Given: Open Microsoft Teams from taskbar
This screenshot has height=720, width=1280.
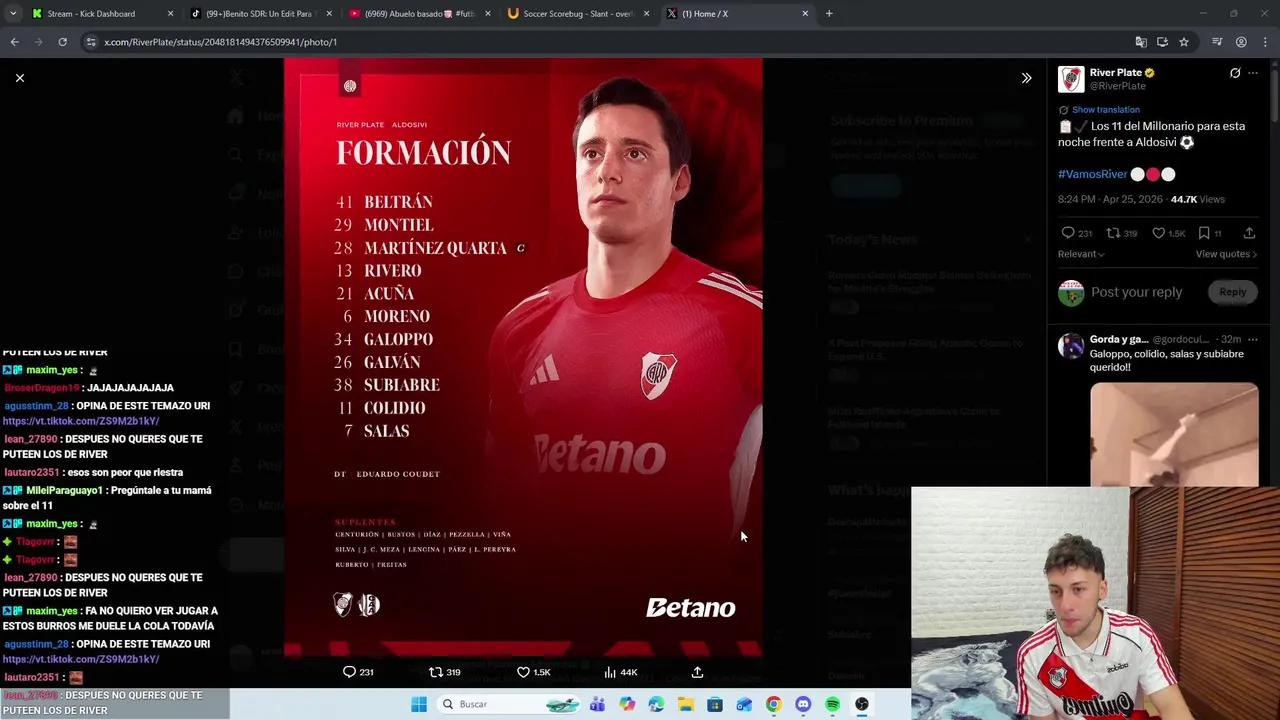Looking at the screenshot, I should coord(598,704).
